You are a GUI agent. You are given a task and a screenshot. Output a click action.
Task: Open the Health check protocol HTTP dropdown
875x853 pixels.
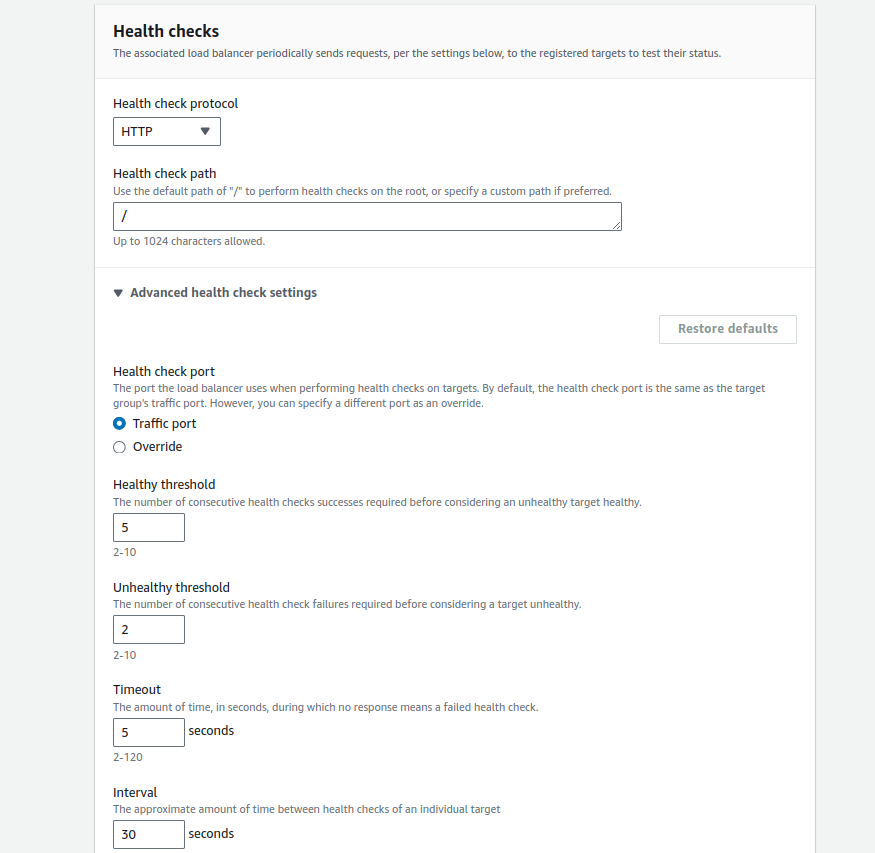click(x=166, y=131)
